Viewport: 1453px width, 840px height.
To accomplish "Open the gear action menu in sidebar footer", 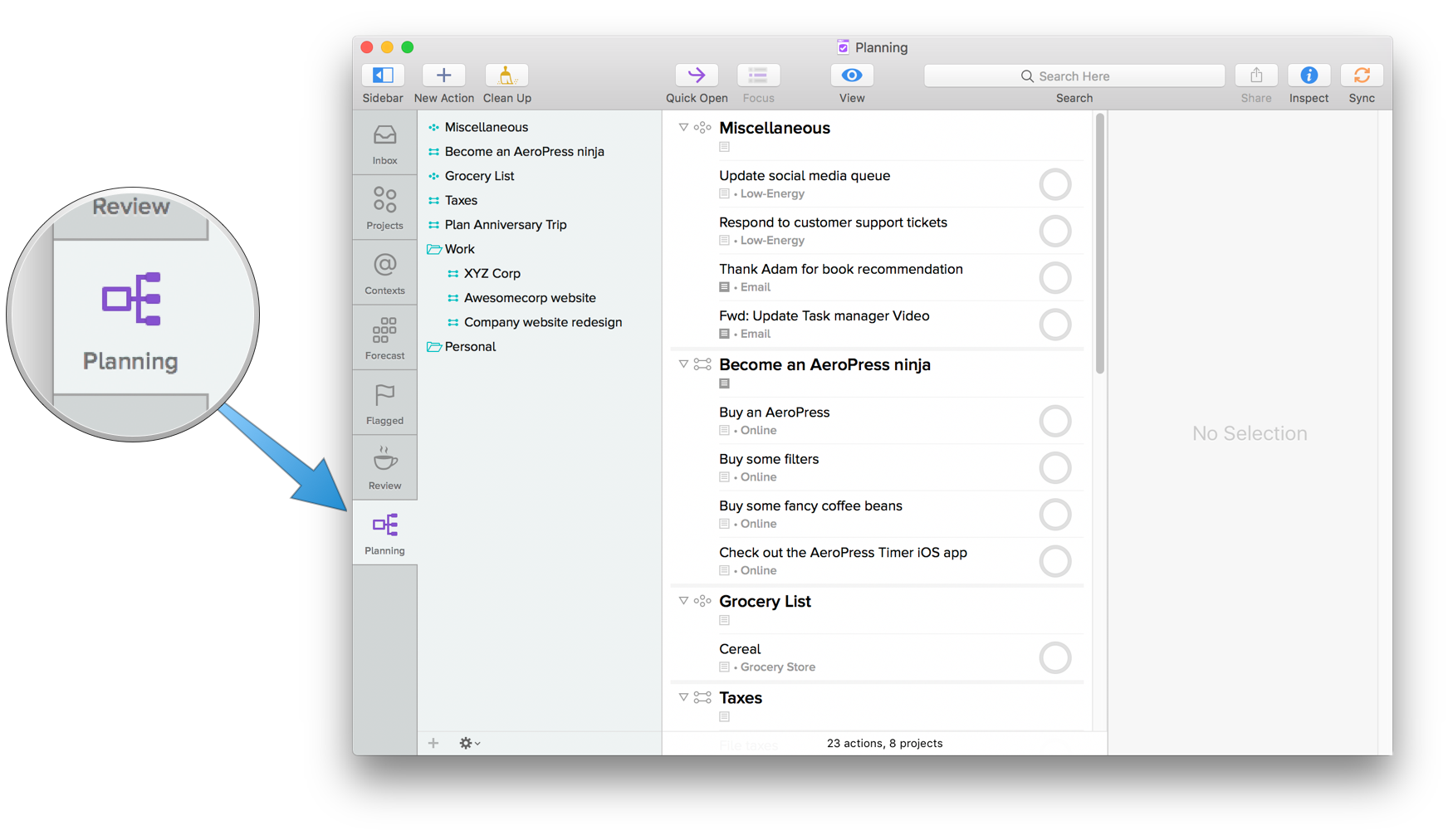I will tap(469, 743).
